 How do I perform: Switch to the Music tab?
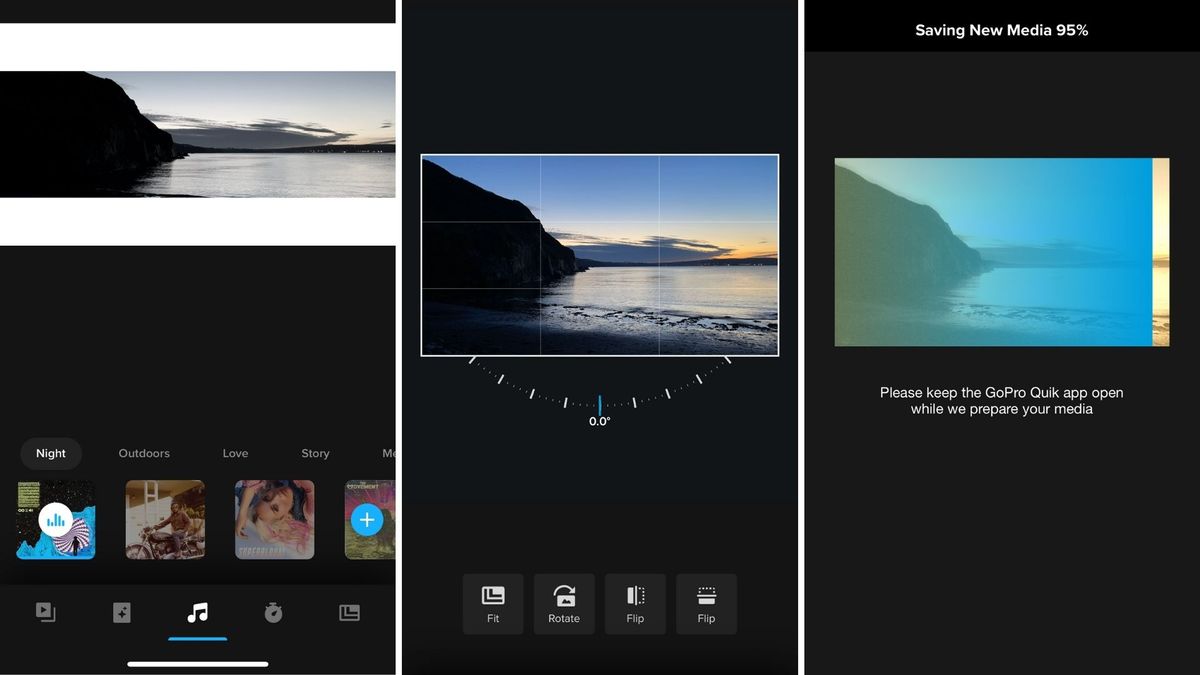click(197, 612)
